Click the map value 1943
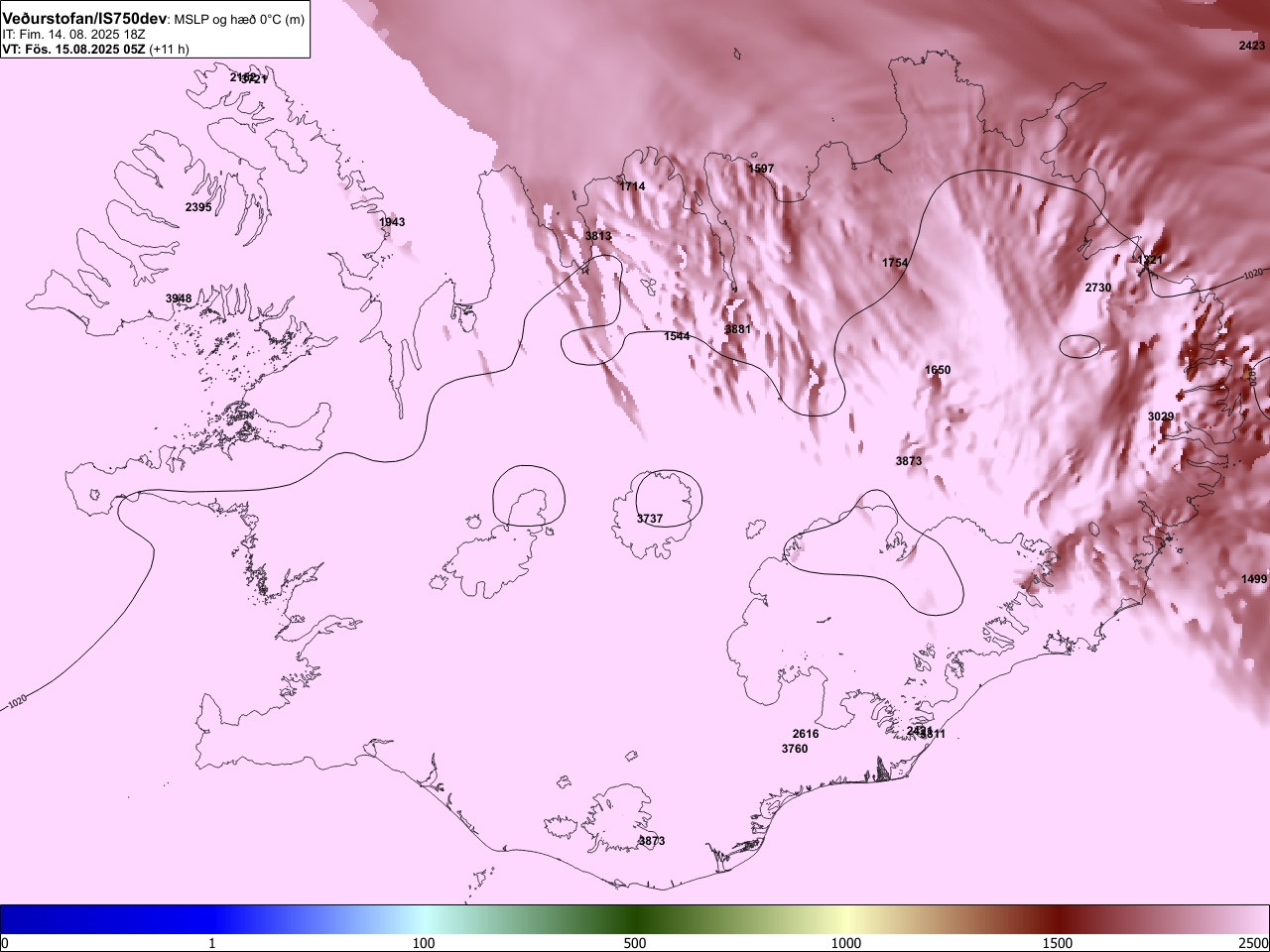 tap(392, 222)
